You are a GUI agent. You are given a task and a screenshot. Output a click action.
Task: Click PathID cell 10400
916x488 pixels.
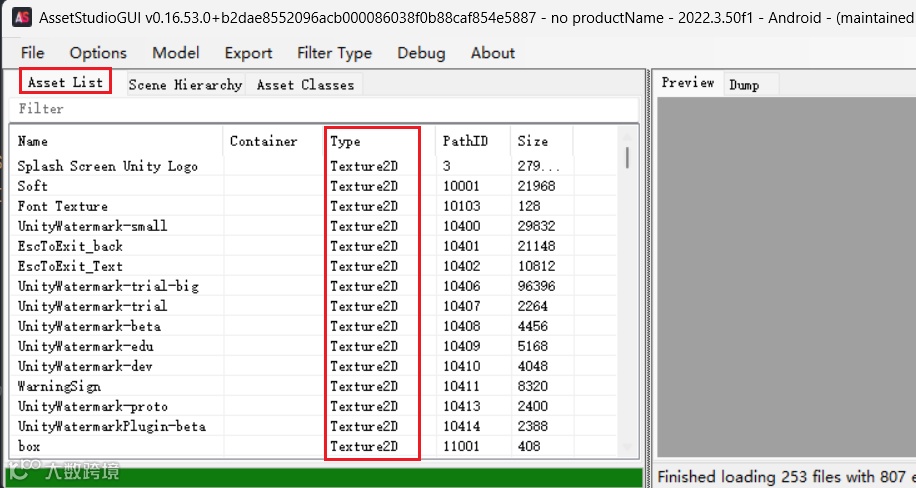(x=462, y=226)
